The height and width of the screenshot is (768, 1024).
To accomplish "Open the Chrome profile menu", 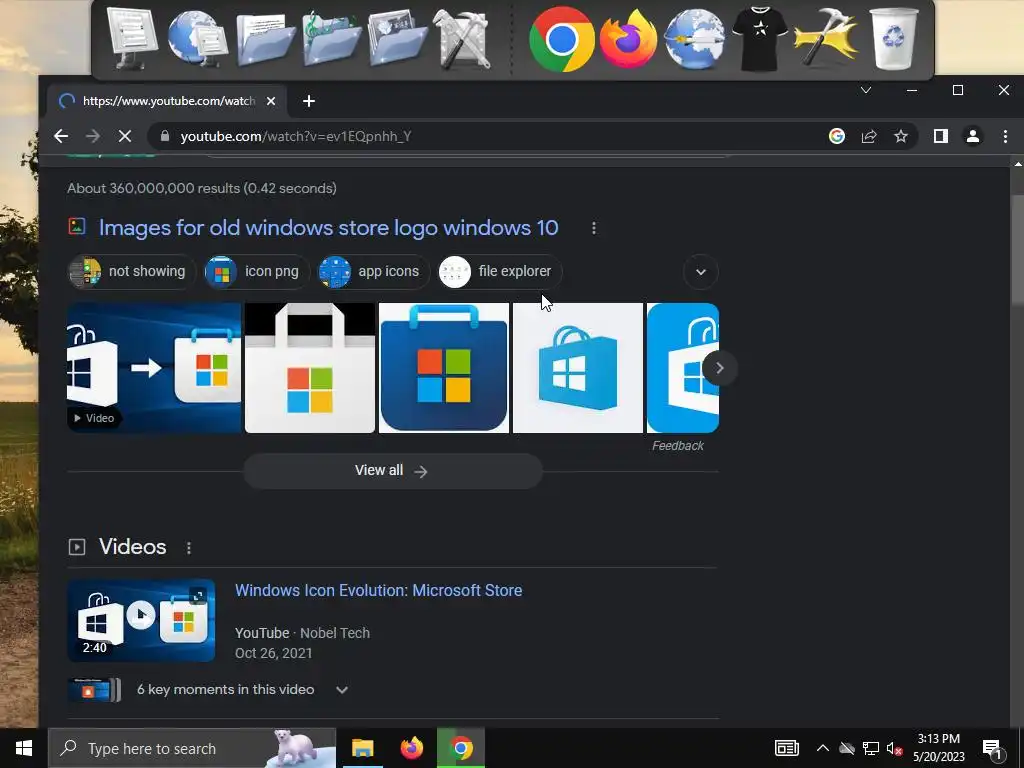I will click(972, 136).
